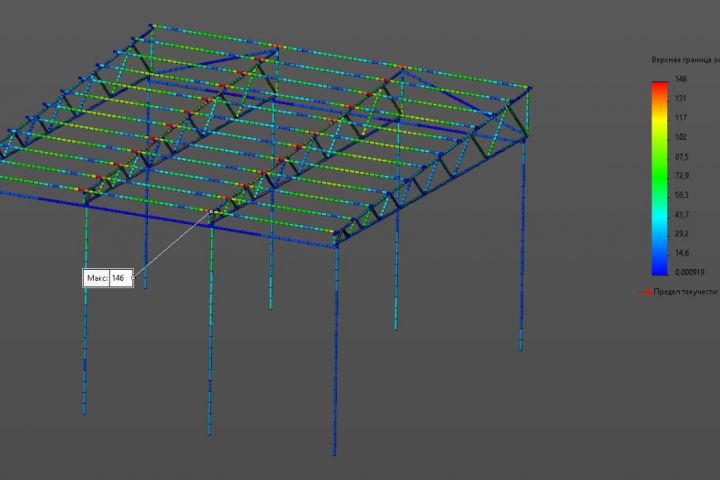The image size is (720, 480).
Task: Click legend value 117
Action: [x=681, y=118]
